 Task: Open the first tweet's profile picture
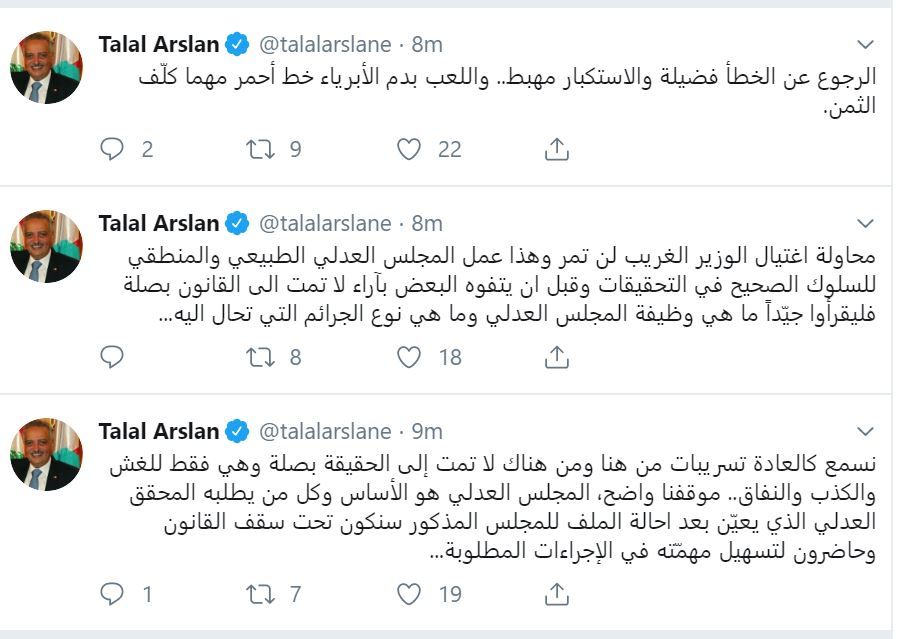coord(46,68)
